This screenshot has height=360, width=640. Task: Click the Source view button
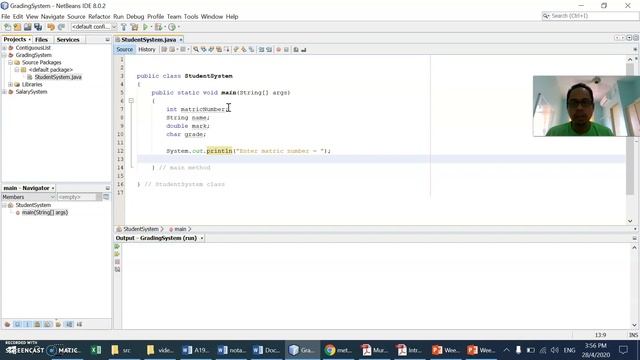(124, 49)
